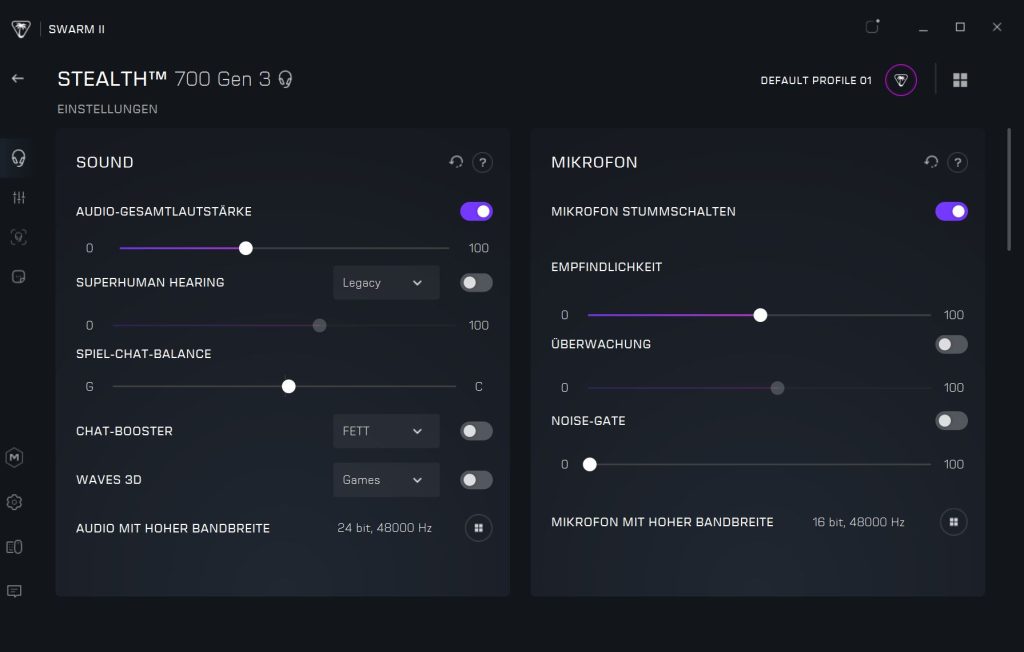Open the equalizer sliders sidebar icon
1024x652 pixels.
click(17, 198)
